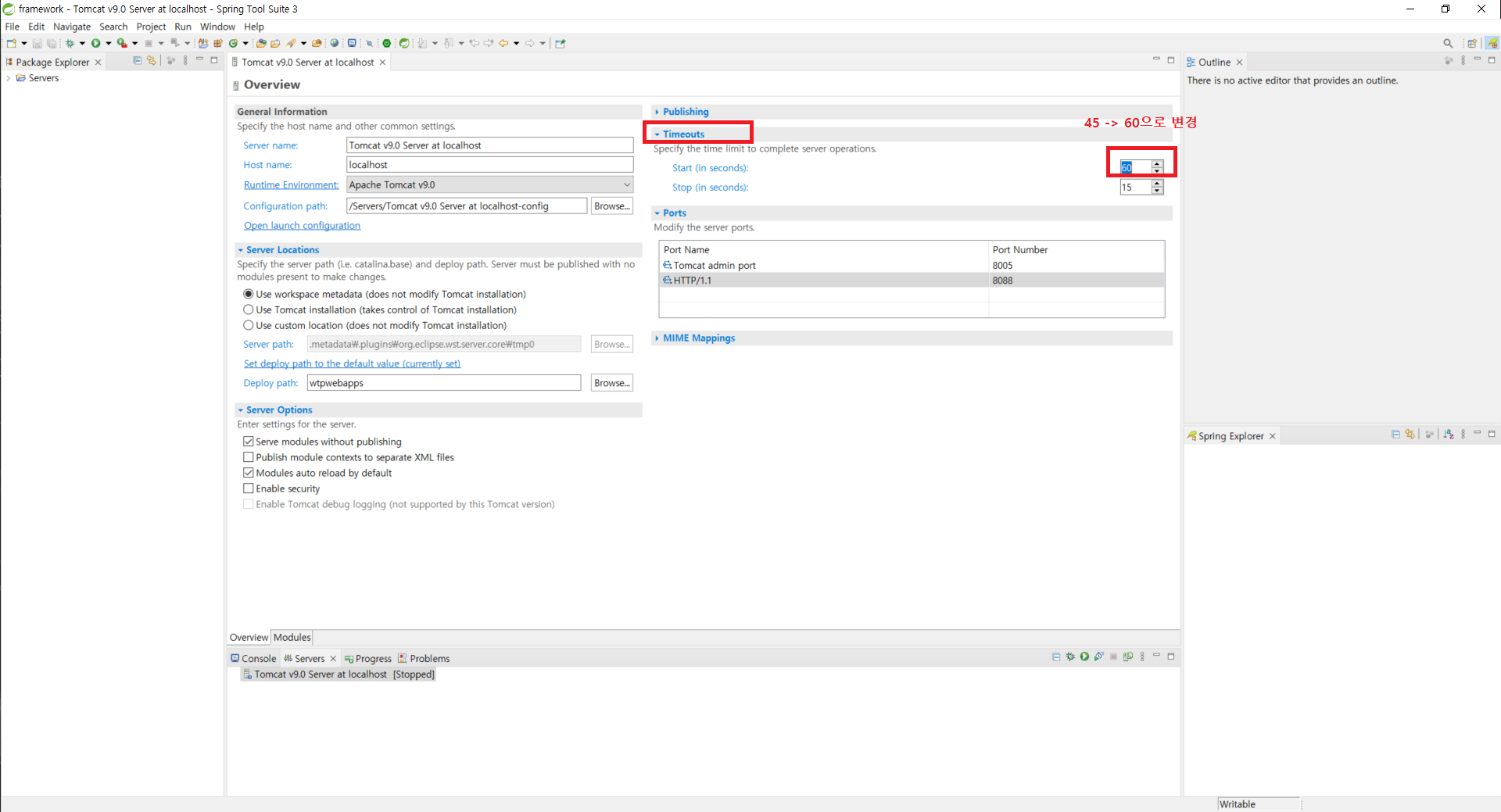
Task: Select the HTTP/1.1 port row
Action: pos(912,281)
